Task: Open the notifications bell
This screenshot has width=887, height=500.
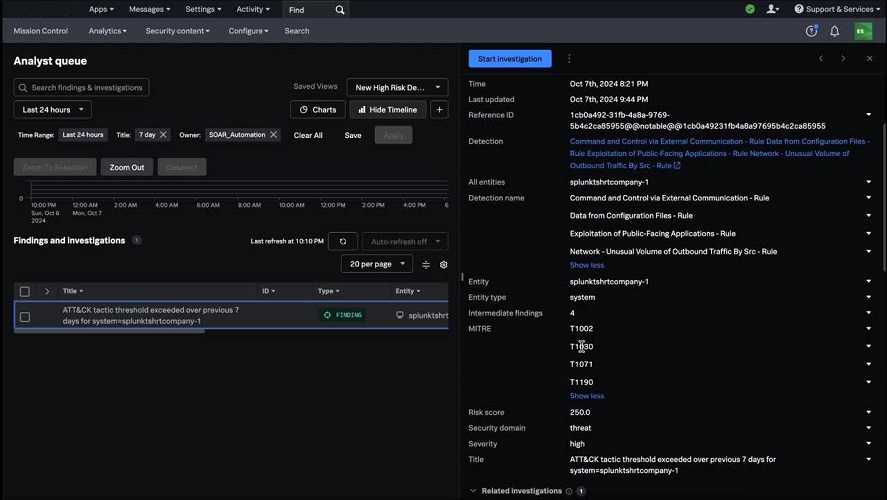Action: coord(834,31)
